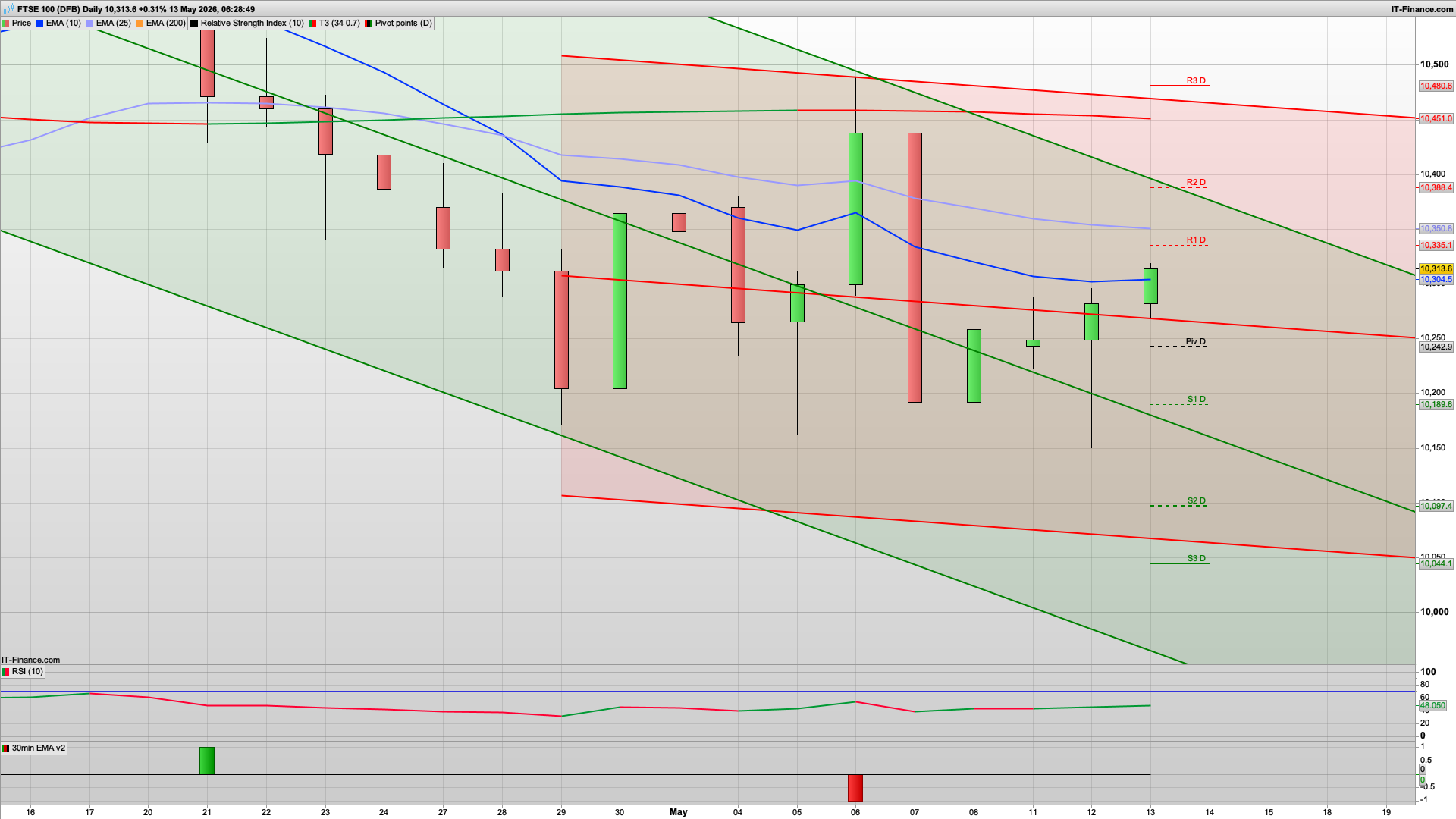Image resolution: width=1456 pixels, height=819 pixels.
Task: Click date 06 on the time axis
Action: click(855, 811)
